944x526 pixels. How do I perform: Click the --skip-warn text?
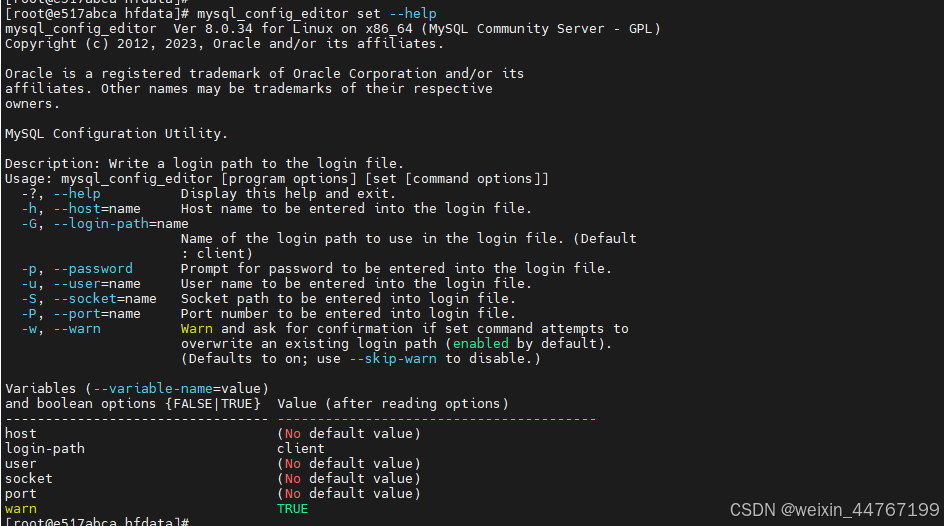393,359
